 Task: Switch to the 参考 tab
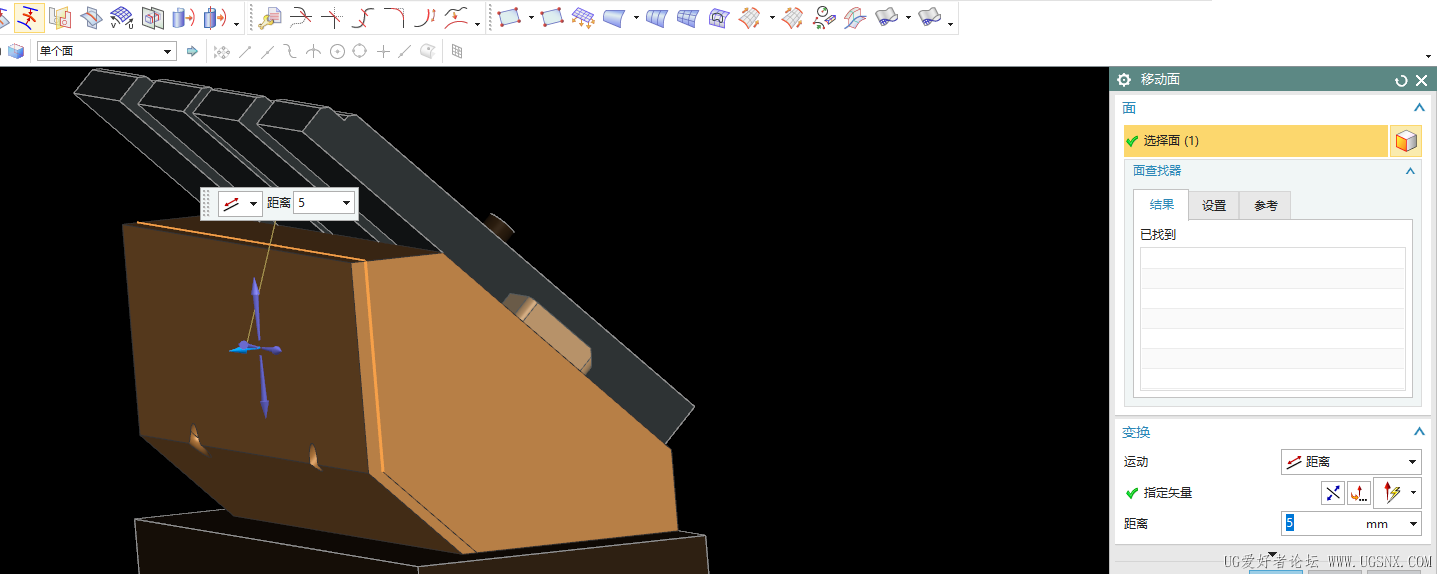(1265, 205)
